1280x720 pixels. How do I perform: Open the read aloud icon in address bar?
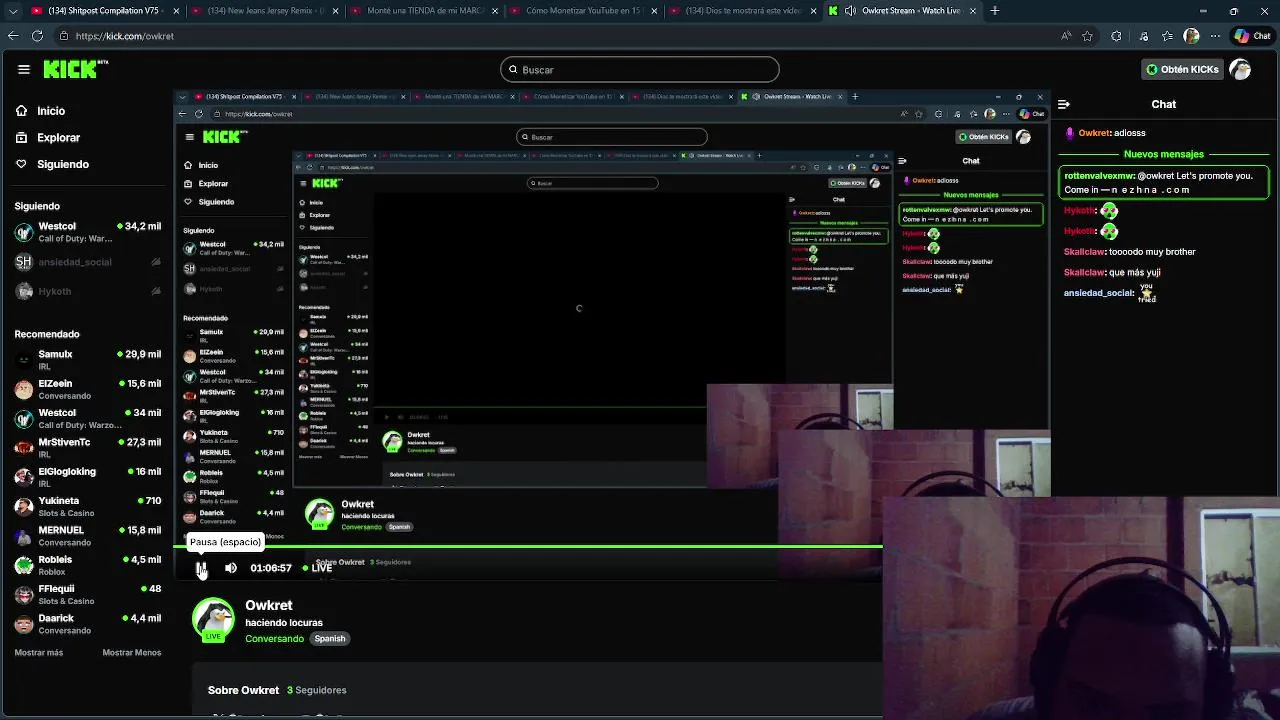1066,36
